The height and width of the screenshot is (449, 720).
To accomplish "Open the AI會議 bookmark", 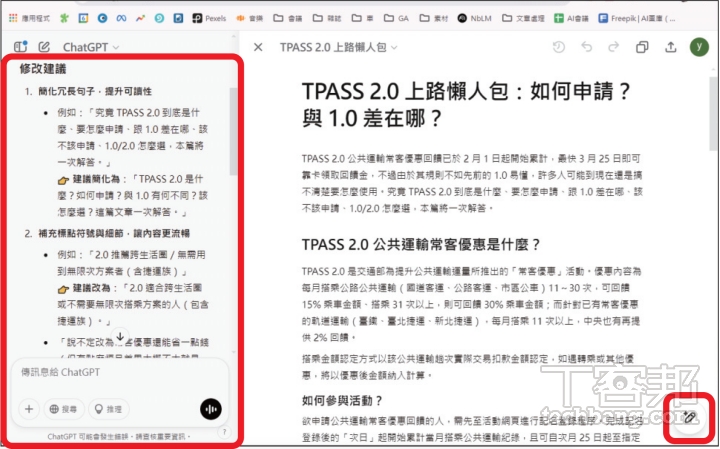I will coord(571,18).
